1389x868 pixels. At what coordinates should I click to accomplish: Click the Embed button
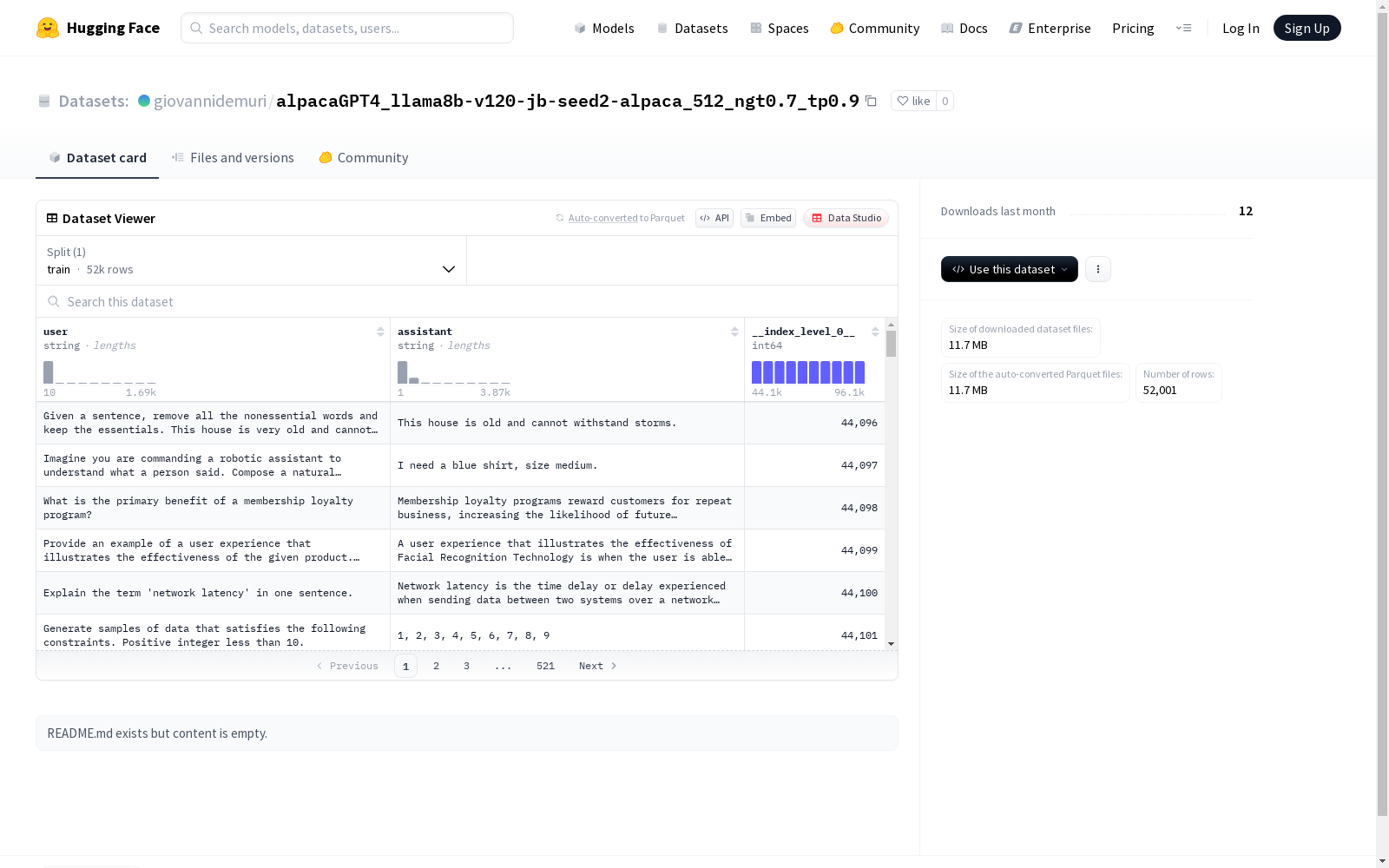coord(768,218)
